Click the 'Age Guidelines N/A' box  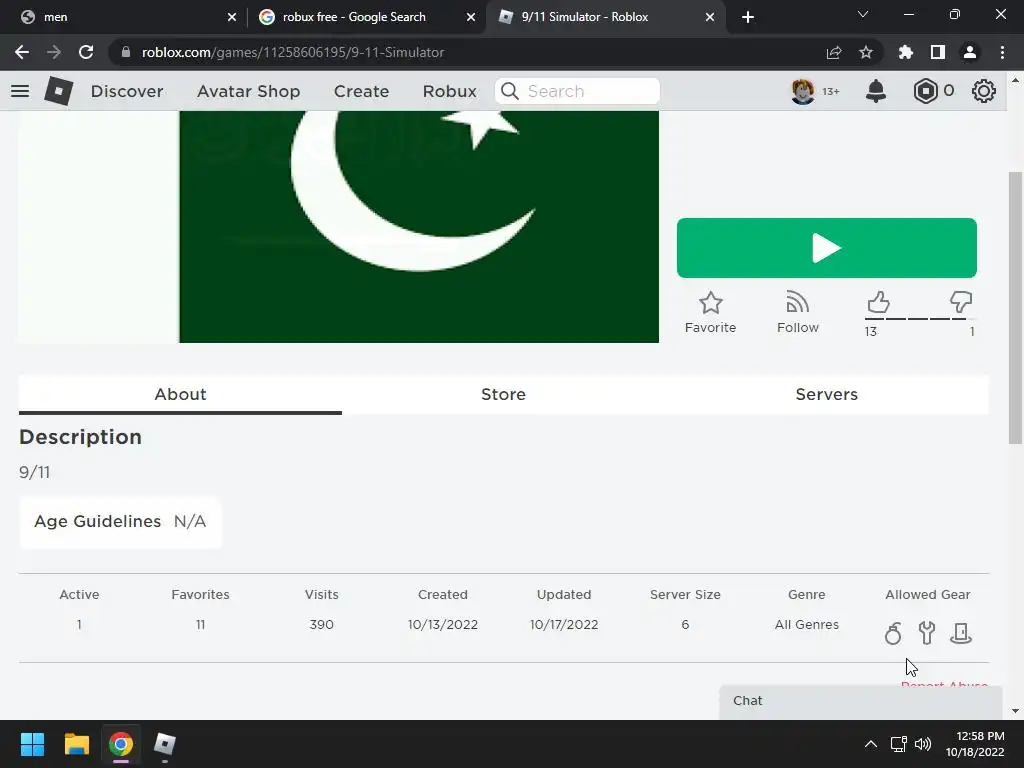[120, 521]
